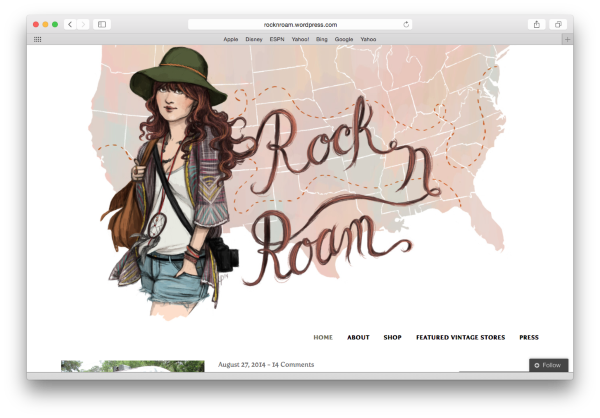This screenshot has width=600, height=418.
Task: Click the Safari back arrow button
Action: click(70, 24)
